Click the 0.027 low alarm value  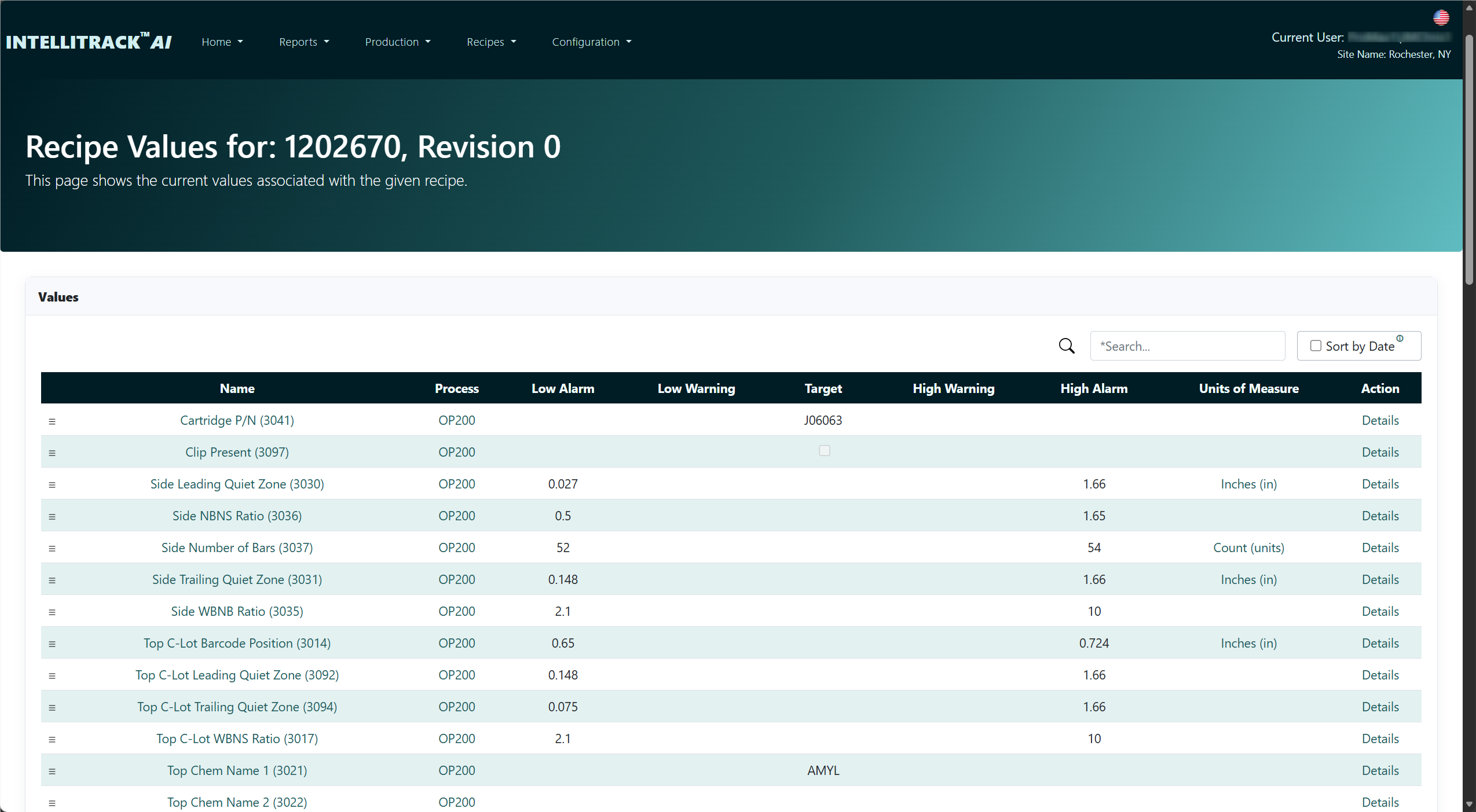[563, 484]
